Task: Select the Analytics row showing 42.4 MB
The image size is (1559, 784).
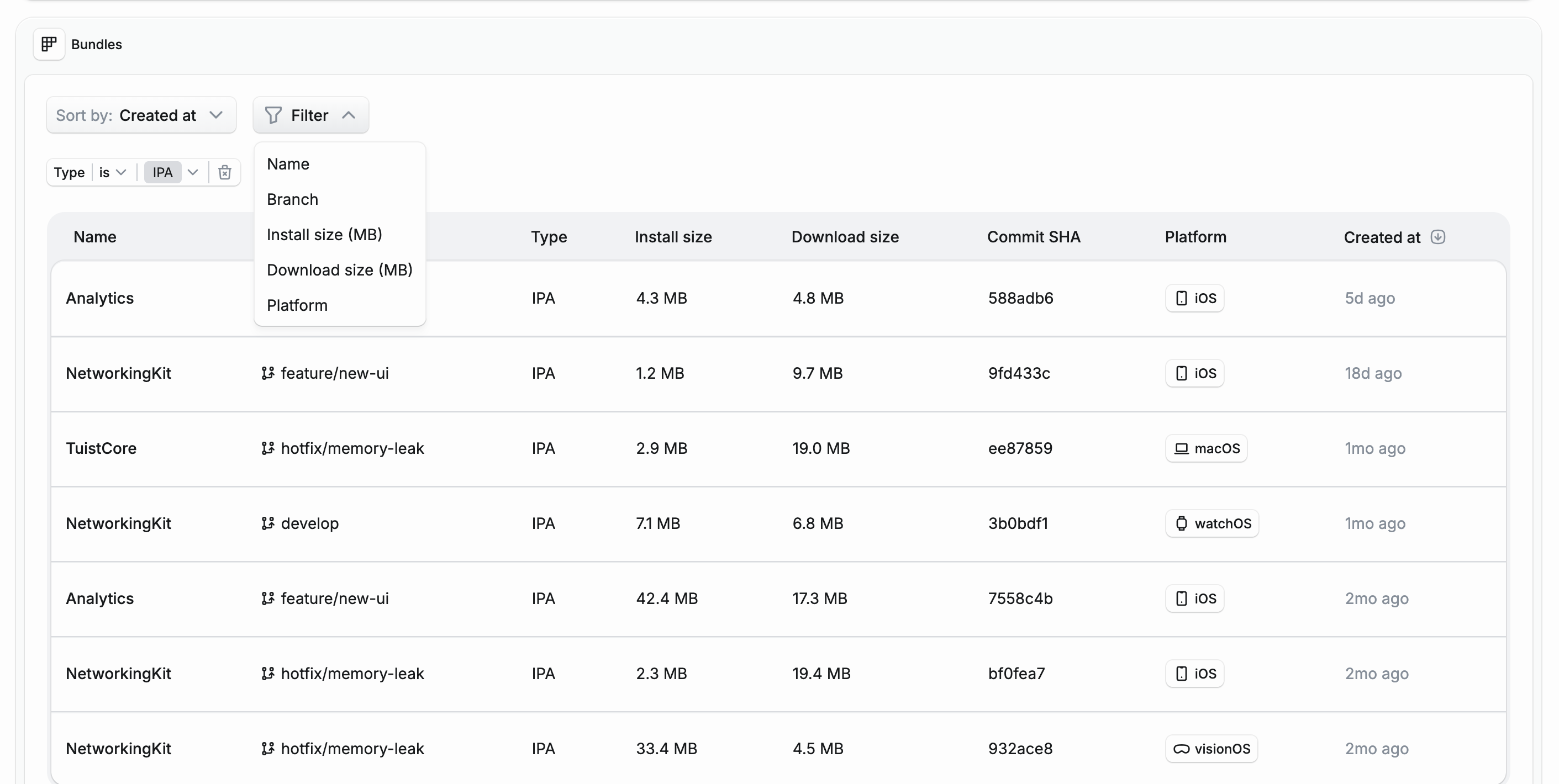Action: 99,598
